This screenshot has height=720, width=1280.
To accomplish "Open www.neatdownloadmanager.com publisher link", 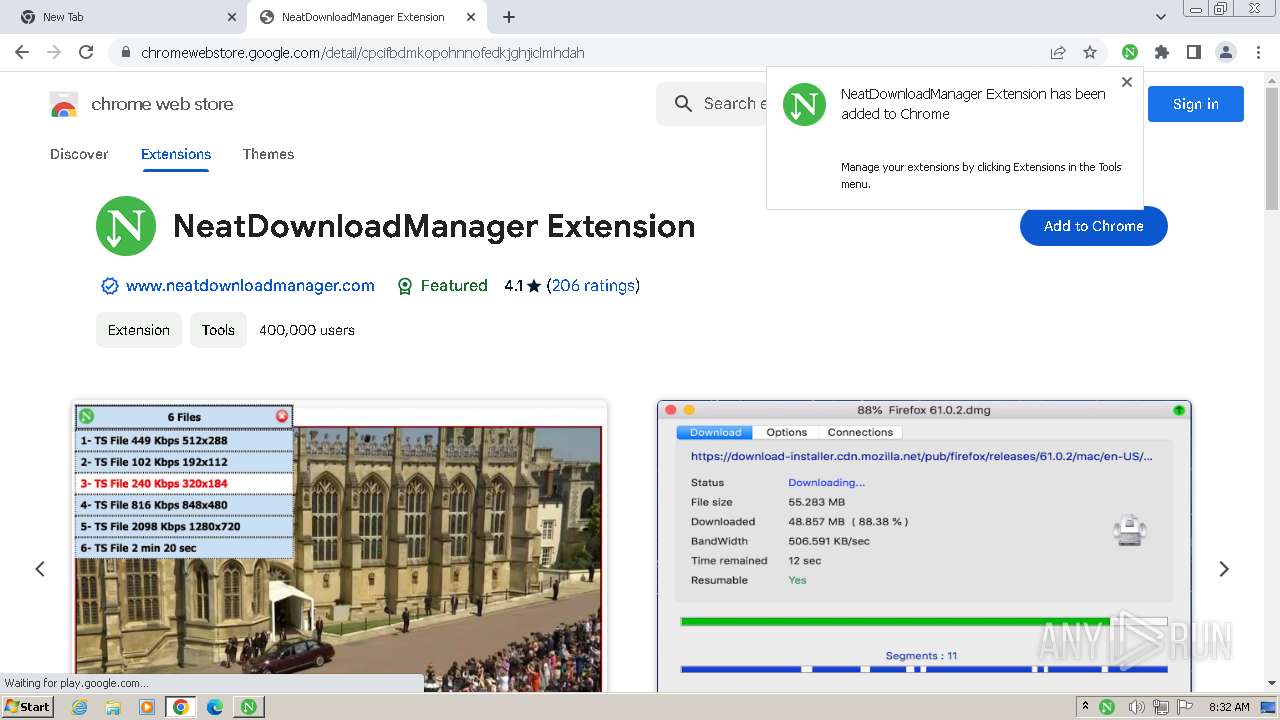I will [250, 286].
